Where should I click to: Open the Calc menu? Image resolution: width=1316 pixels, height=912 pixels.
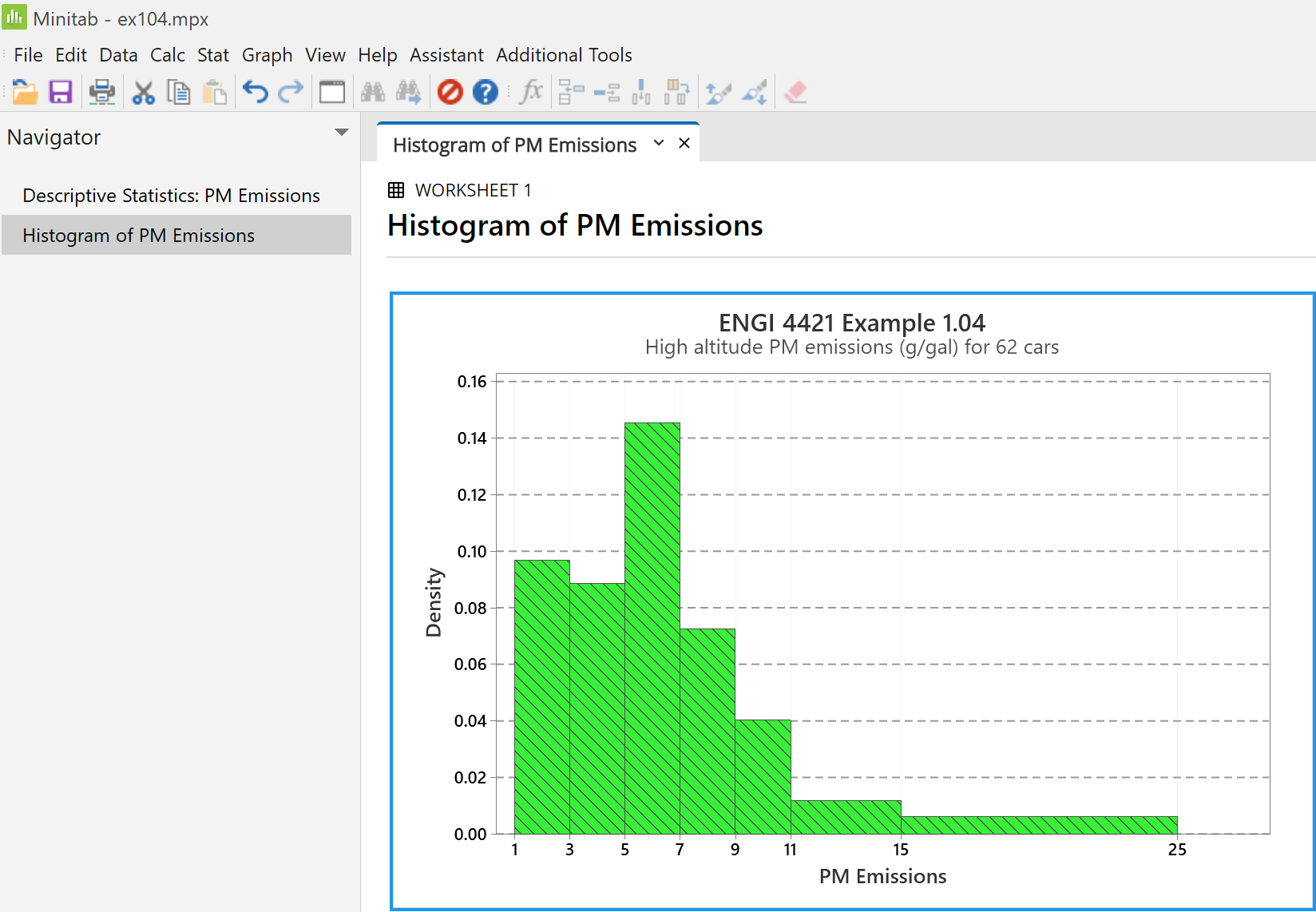pos(168,55)
